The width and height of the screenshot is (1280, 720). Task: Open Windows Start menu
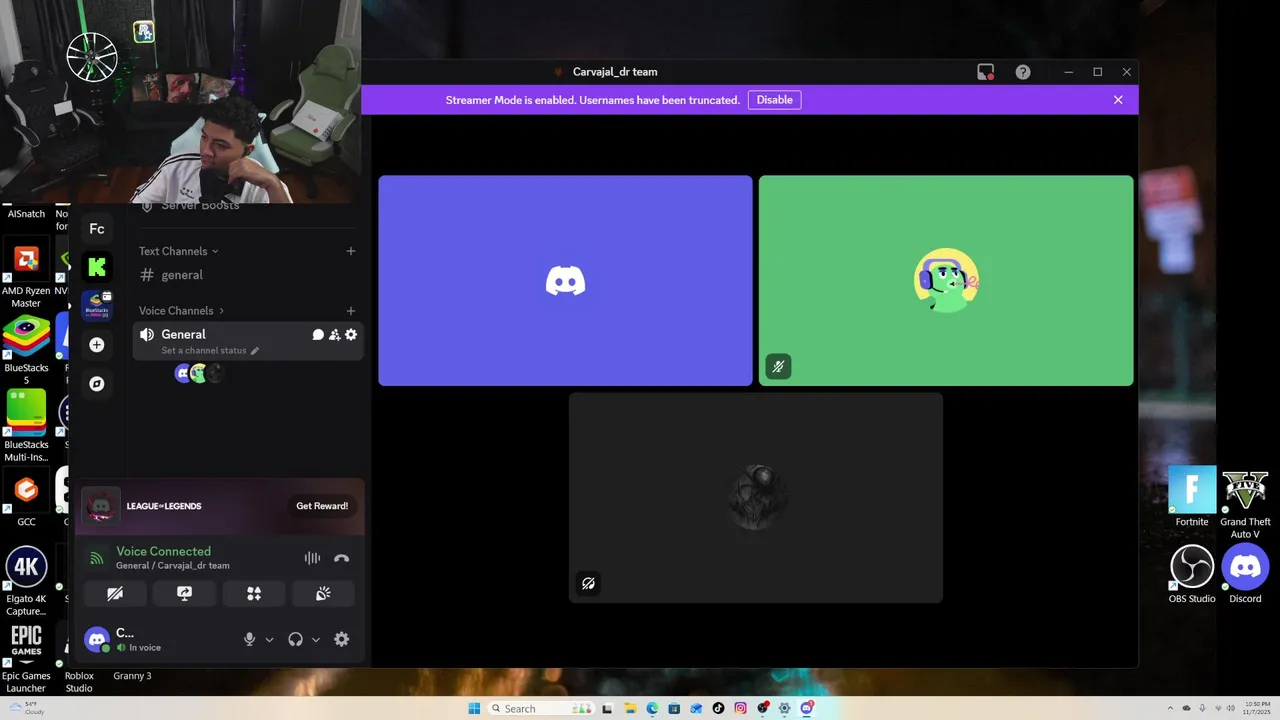(x=475, y=708)
